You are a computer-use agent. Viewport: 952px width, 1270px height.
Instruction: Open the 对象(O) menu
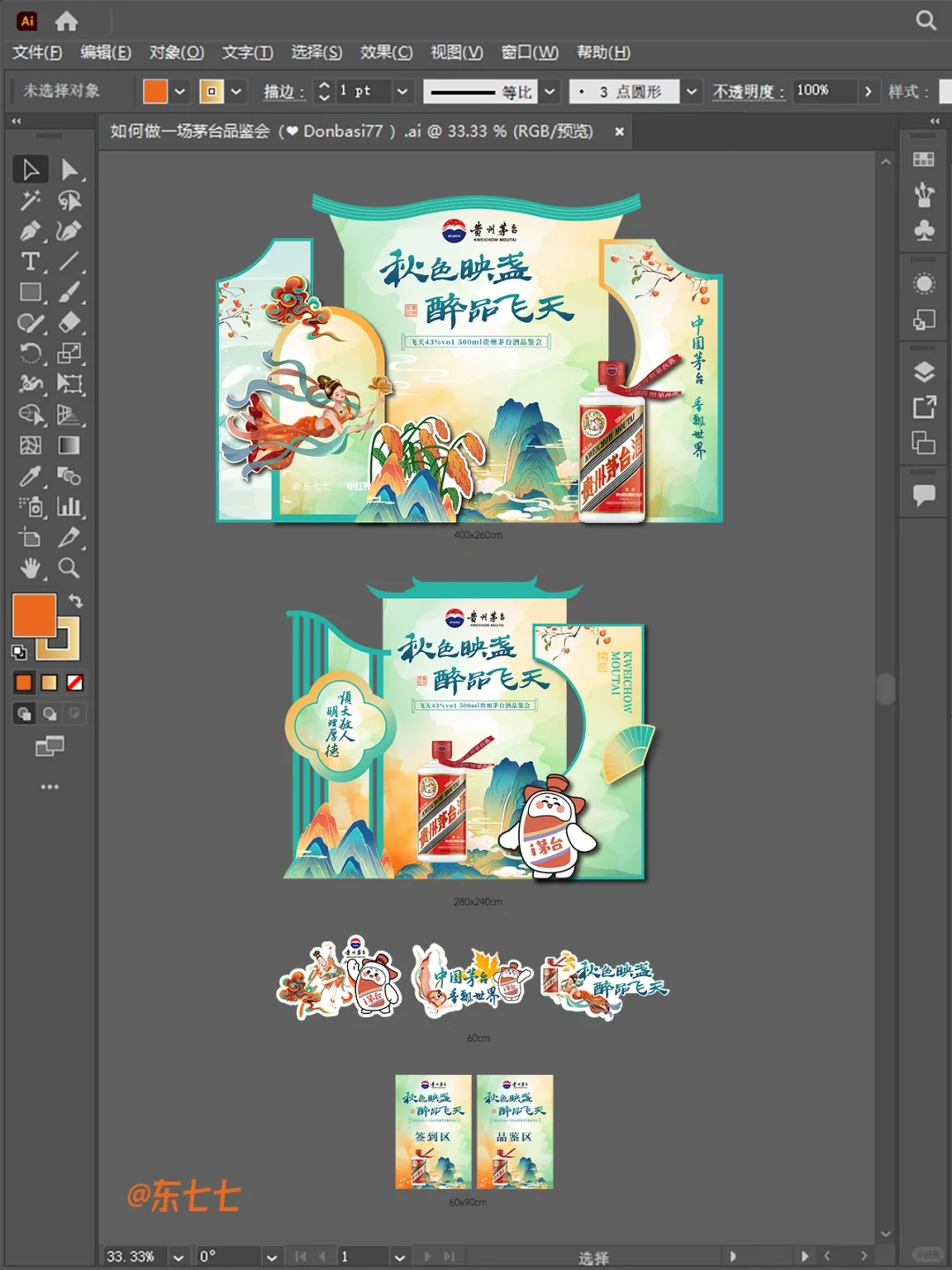176,52
